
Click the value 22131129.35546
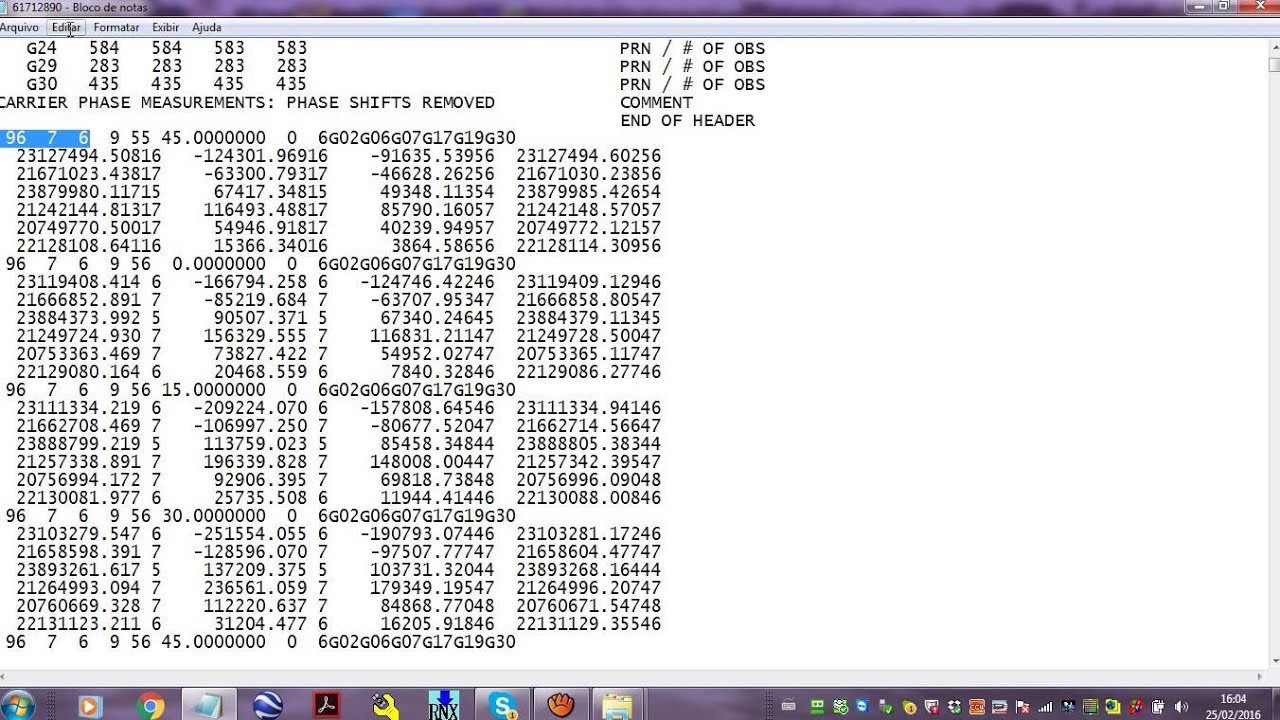point(588,624)
